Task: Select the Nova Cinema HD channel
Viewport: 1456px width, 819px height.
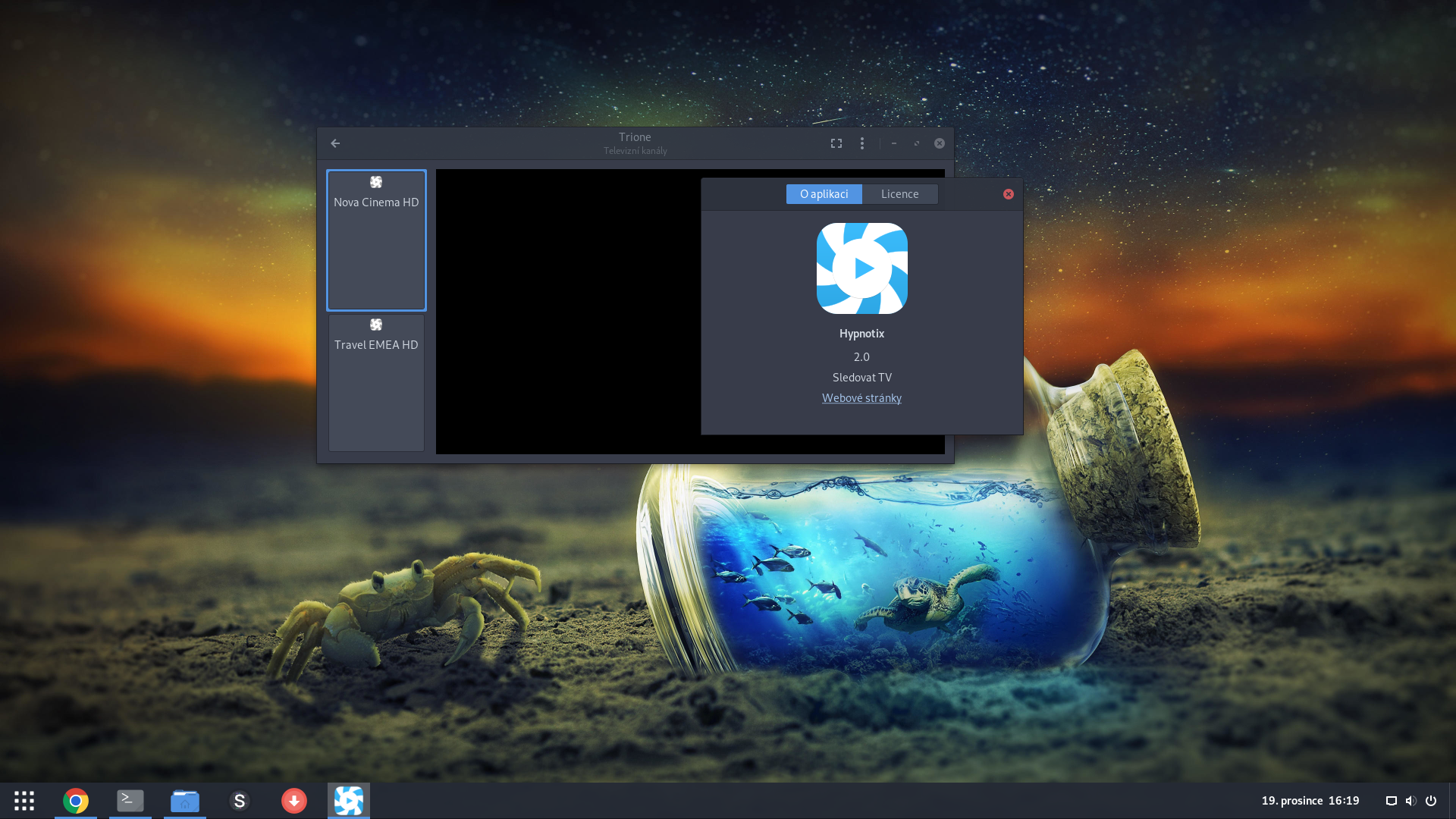Action: (376, 240)
